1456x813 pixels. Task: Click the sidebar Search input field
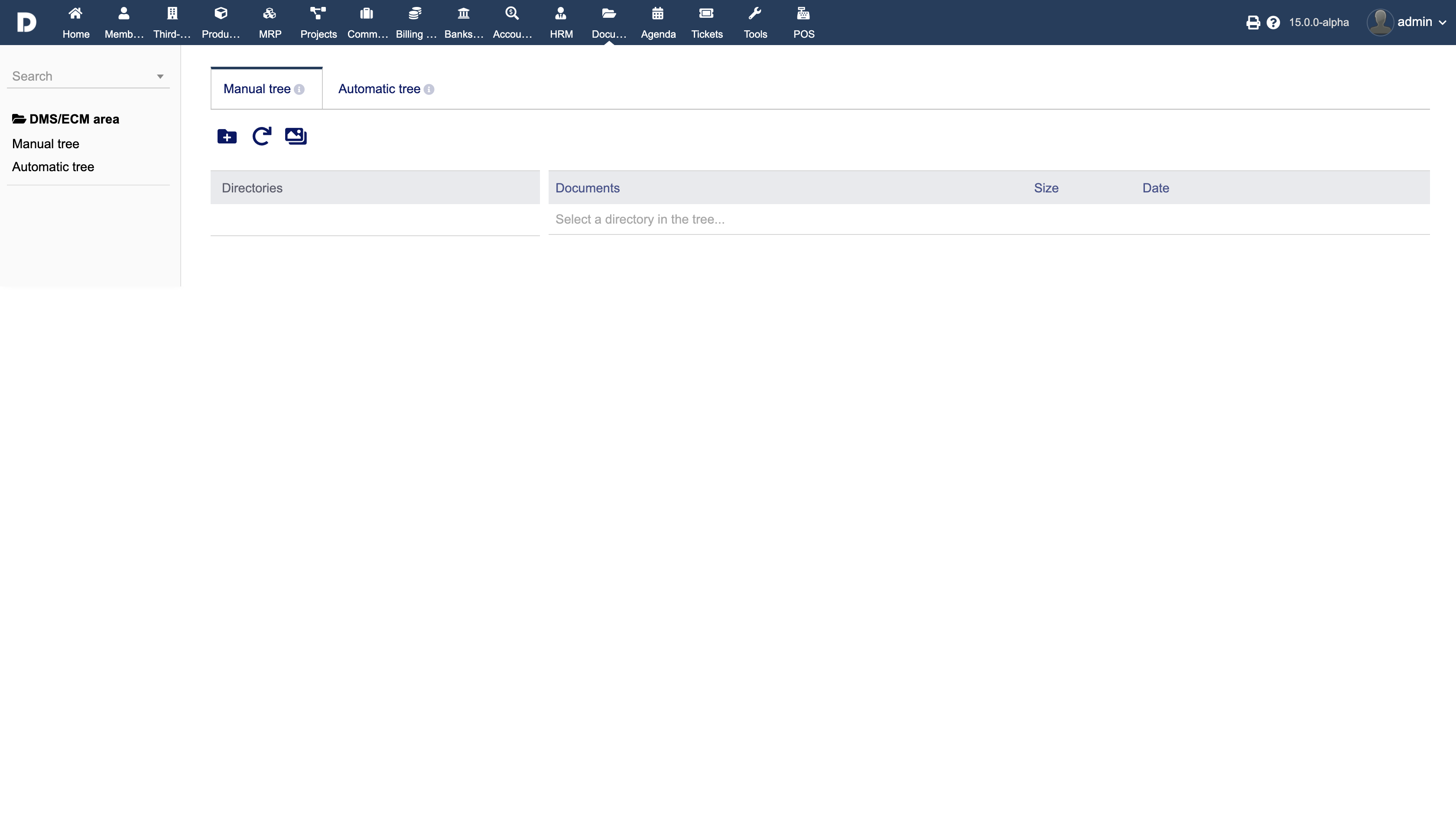tap(79, 76)
